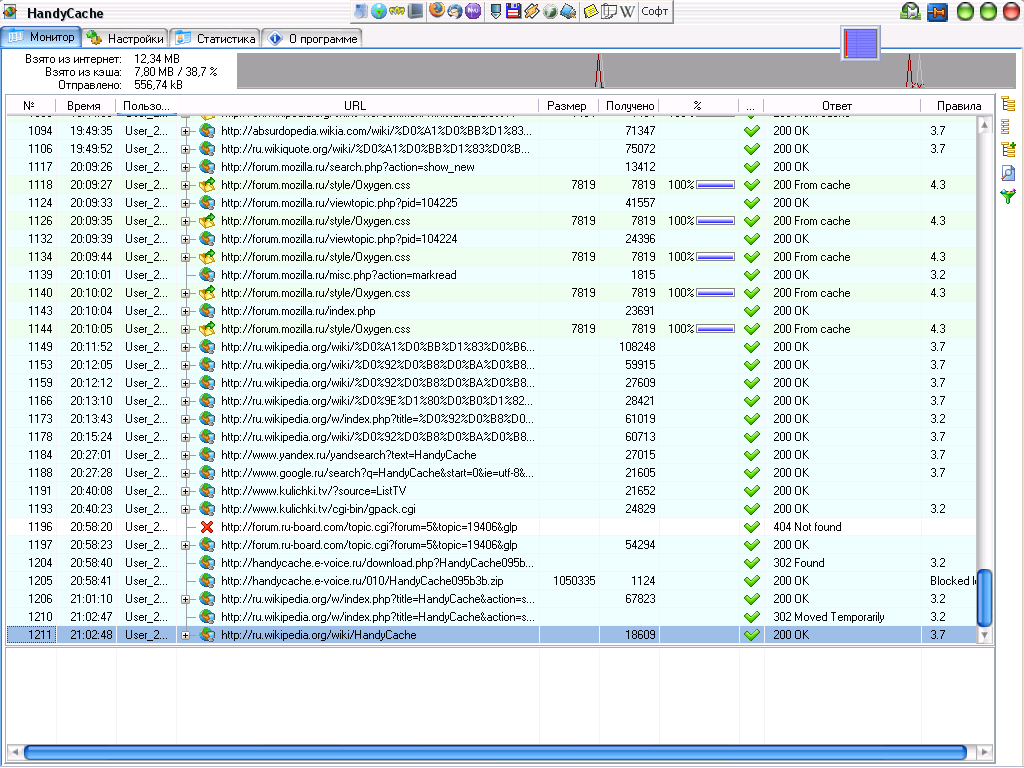
Task: Click the cached-file icon on row 1118
Action: (x=207, y=185)
